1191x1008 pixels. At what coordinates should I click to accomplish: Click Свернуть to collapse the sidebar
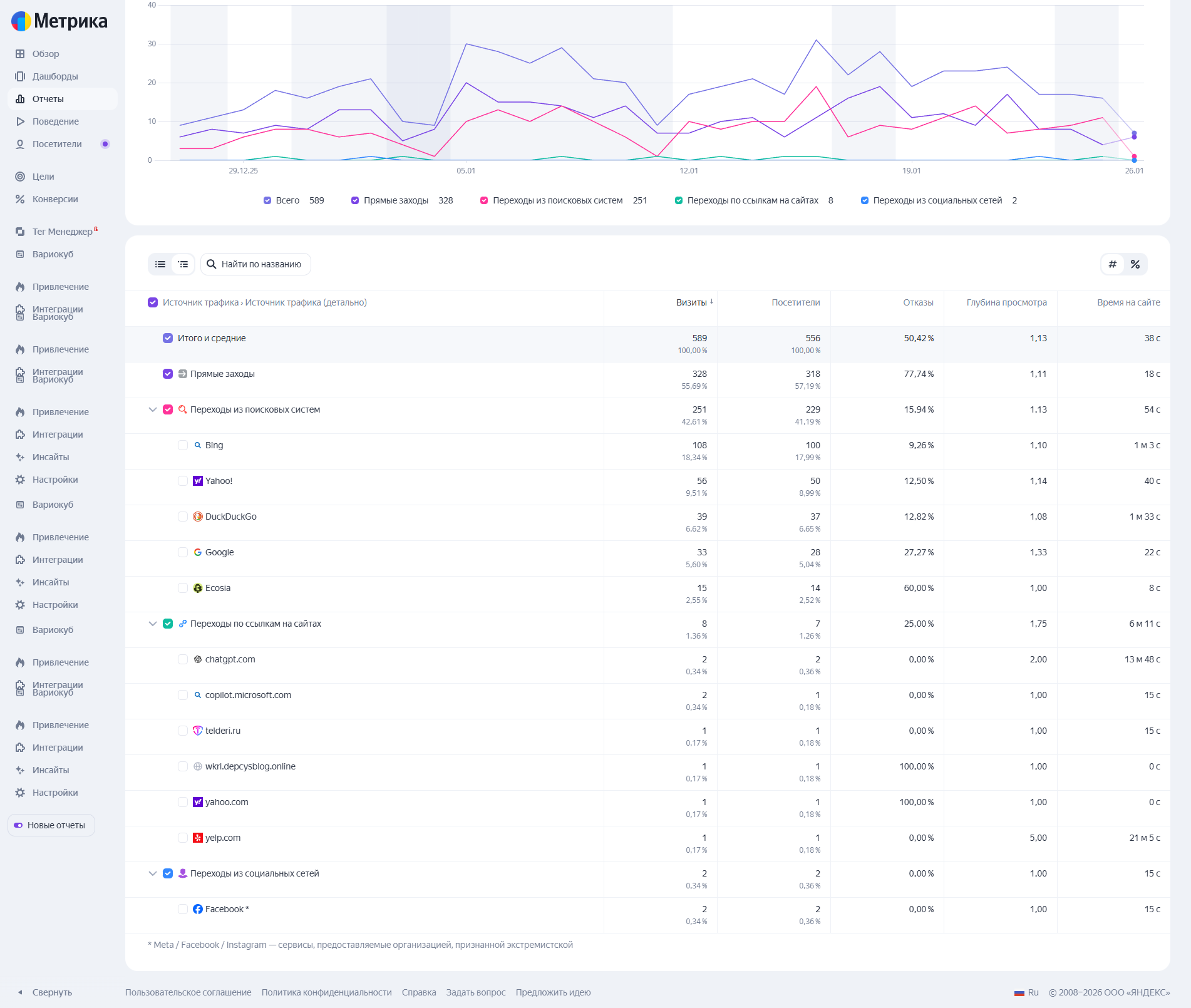(51, 992)
